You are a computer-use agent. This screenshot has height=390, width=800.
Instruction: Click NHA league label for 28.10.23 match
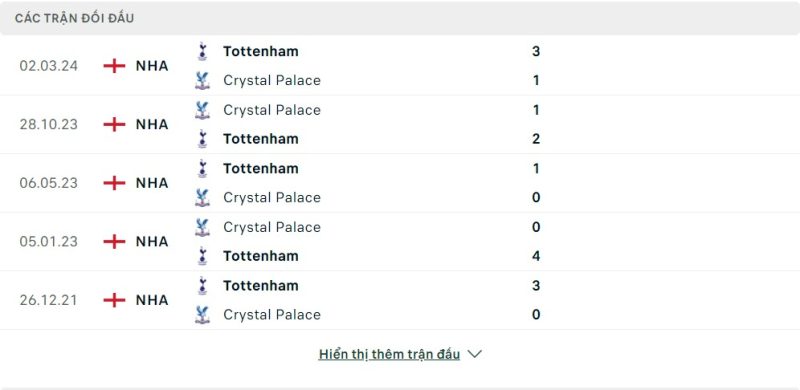152,125
